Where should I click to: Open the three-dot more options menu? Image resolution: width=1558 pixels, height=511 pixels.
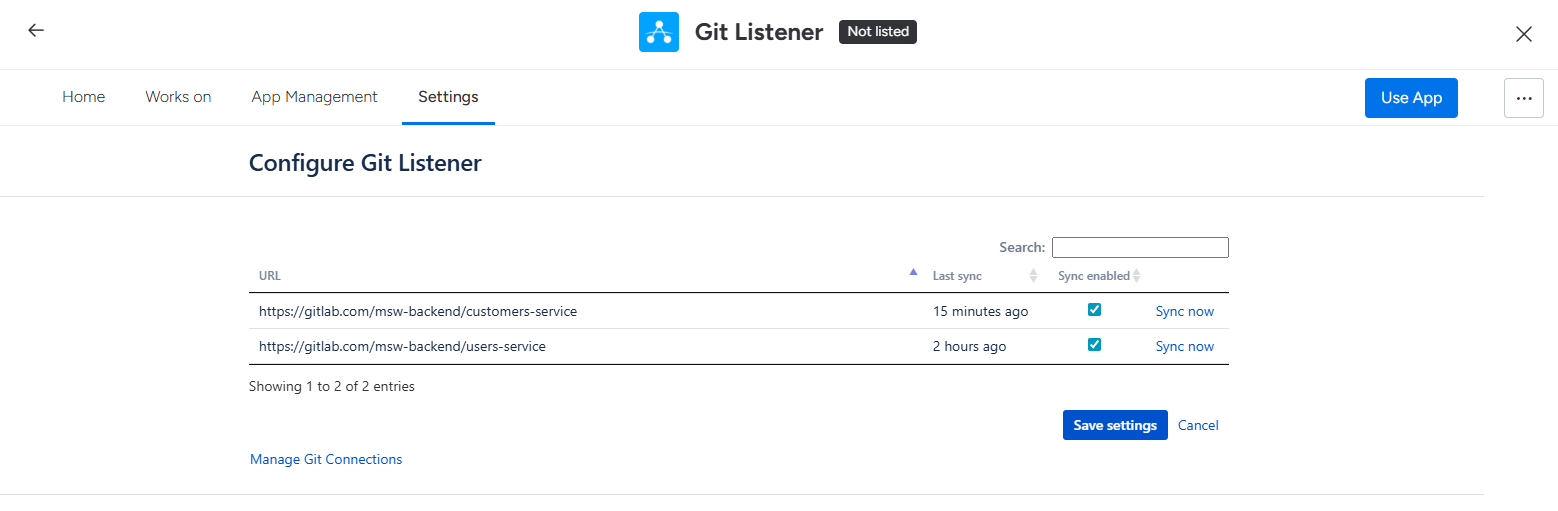[x=1523, y=98]
